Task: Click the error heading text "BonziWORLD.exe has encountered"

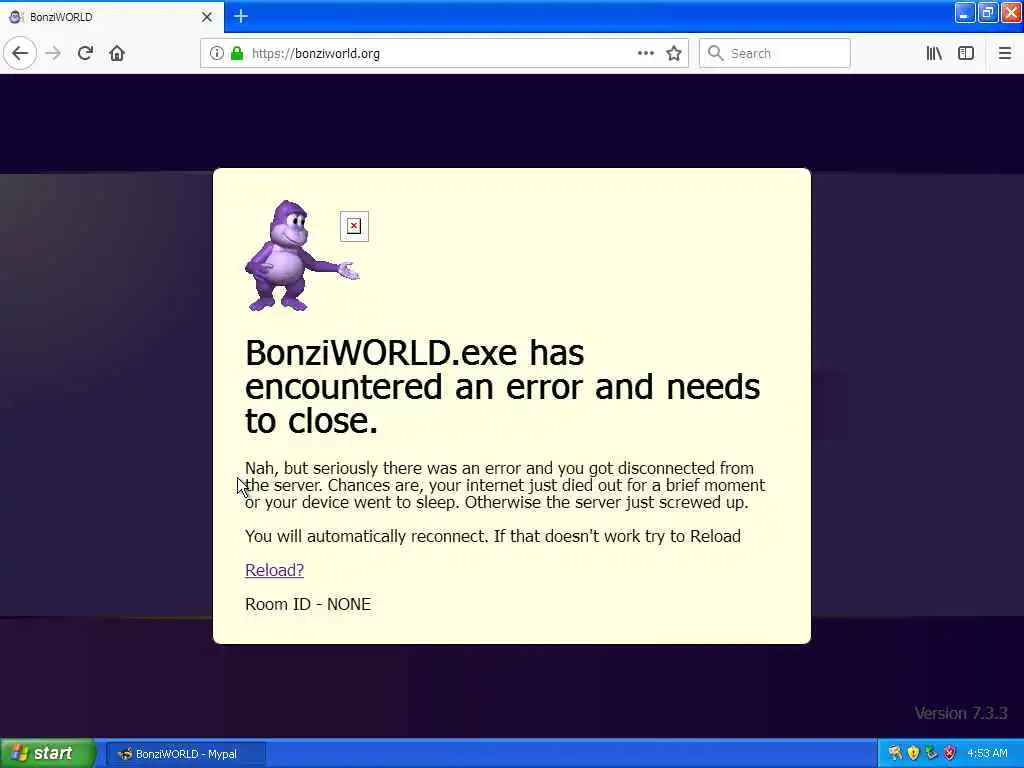Action: [502, 386]
